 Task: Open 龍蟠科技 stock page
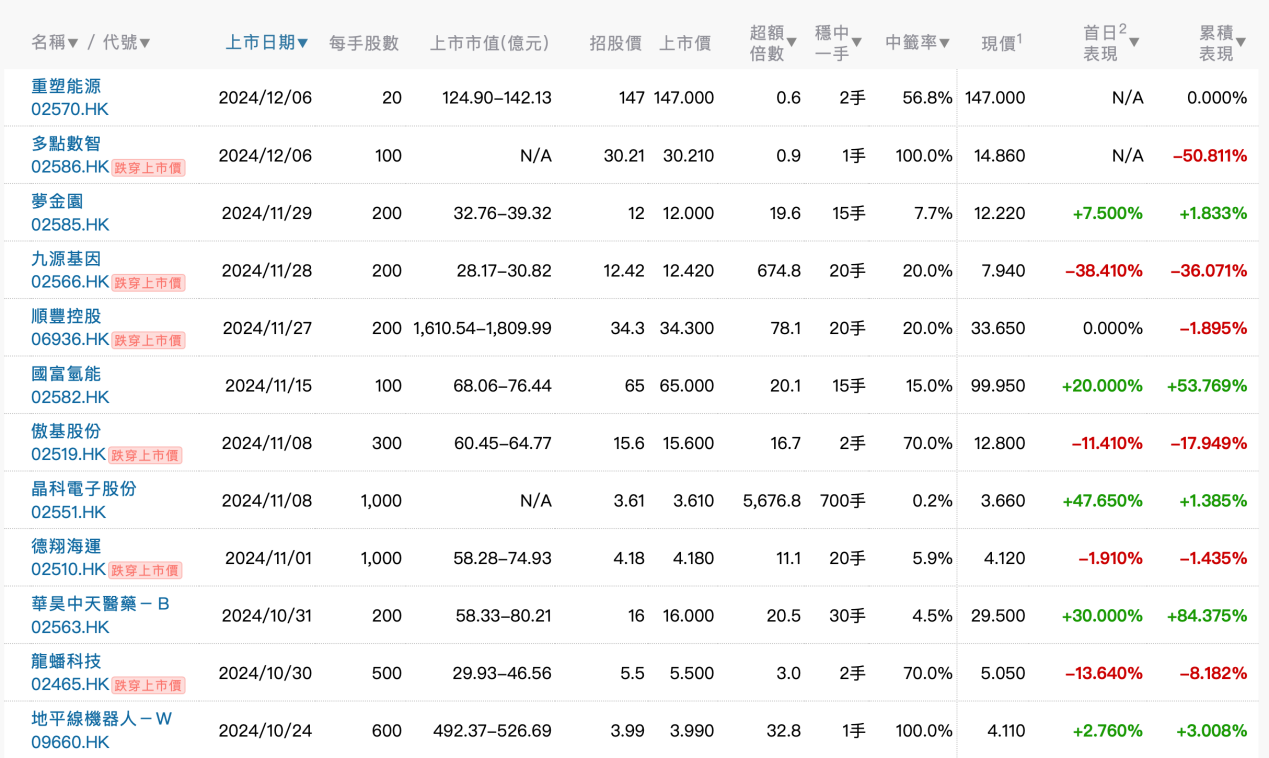coord(66,662)
